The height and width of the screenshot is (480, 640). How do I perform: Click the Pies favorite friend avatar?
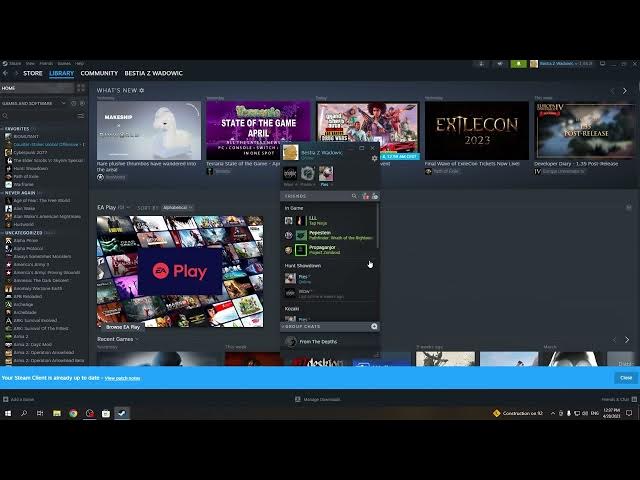326,173
